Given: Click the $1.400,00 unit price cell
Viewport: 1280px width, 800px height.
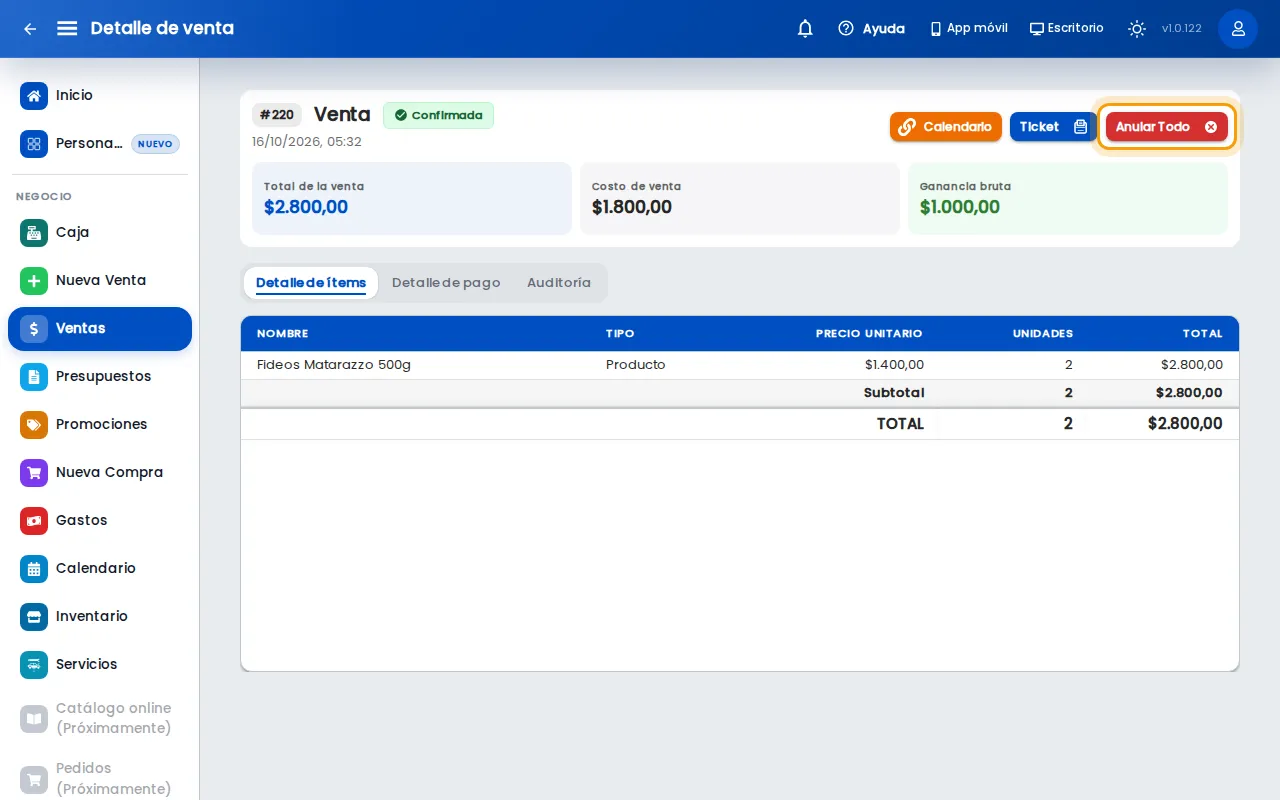Looking at the screenshot, I should coord(894,365).
